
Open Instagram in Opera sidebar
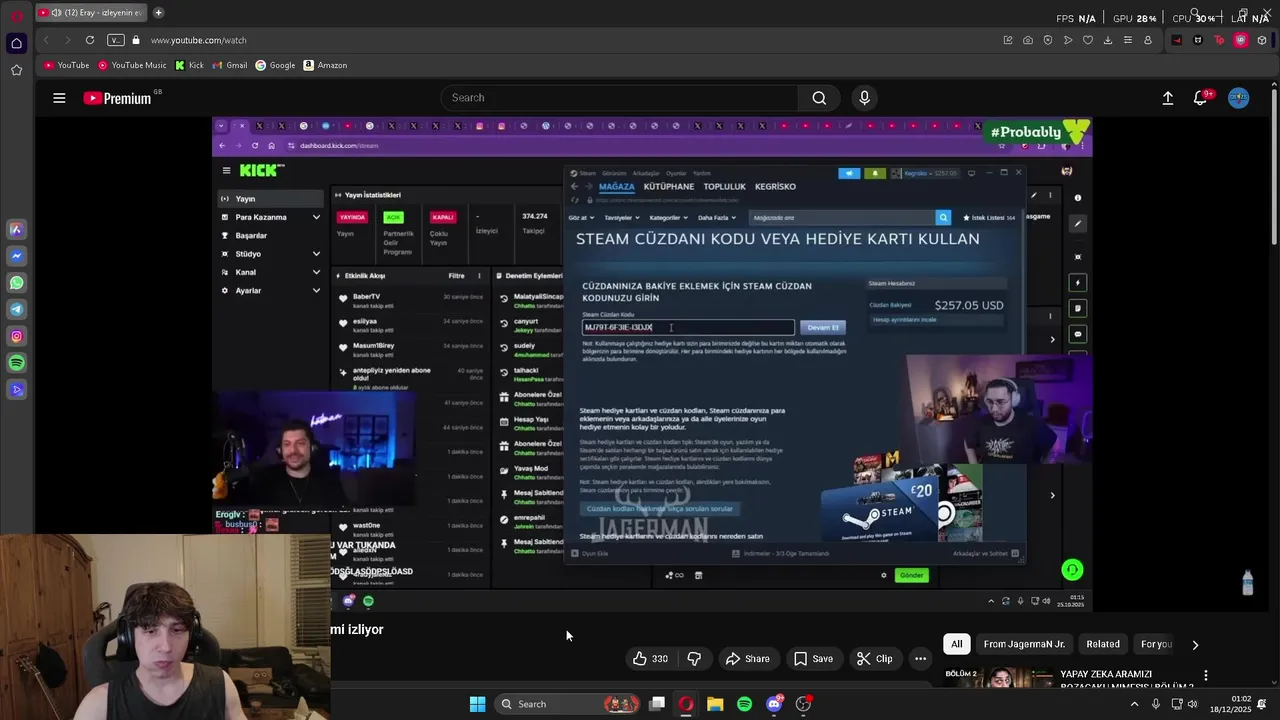pos(16,337)
